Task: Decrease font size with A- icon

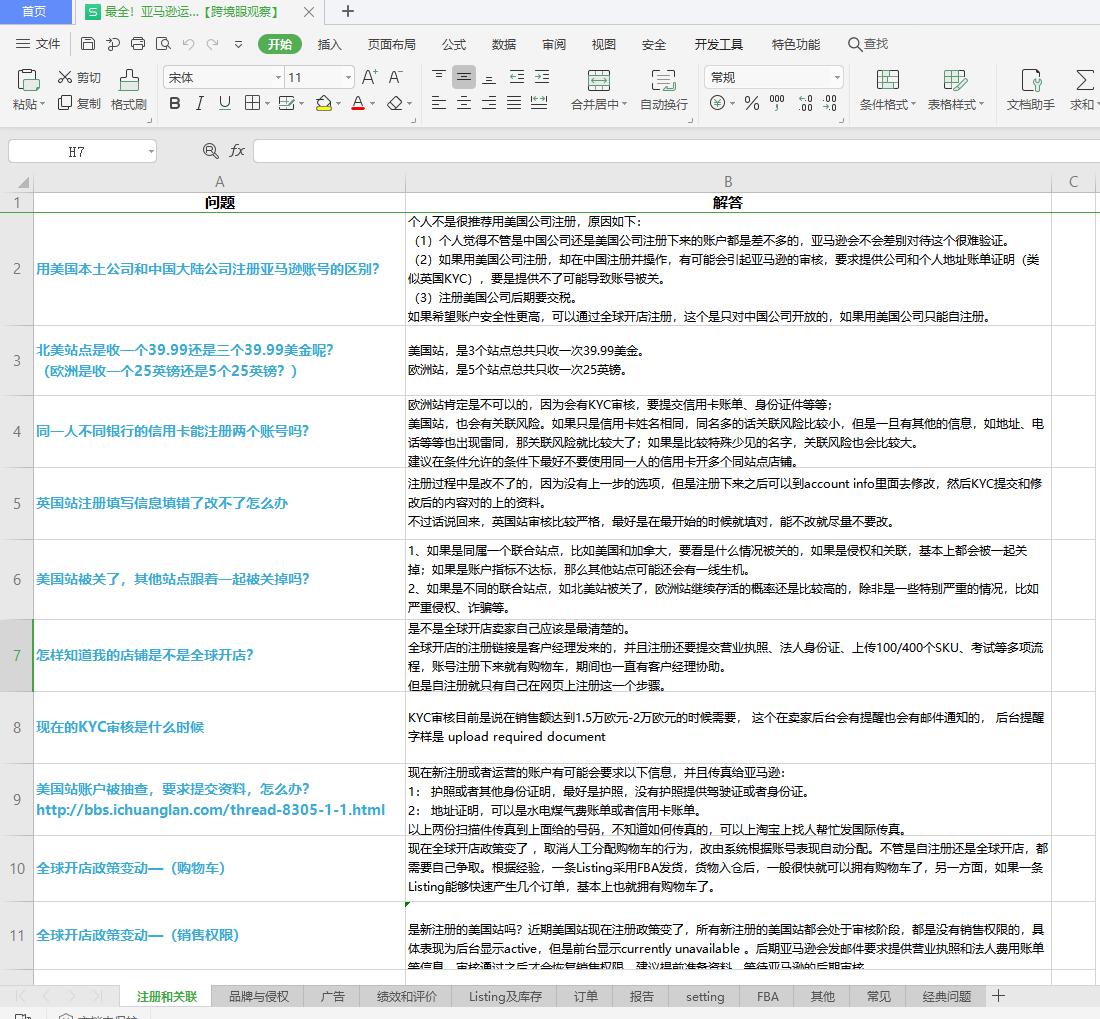Action: tap(396, 77)
